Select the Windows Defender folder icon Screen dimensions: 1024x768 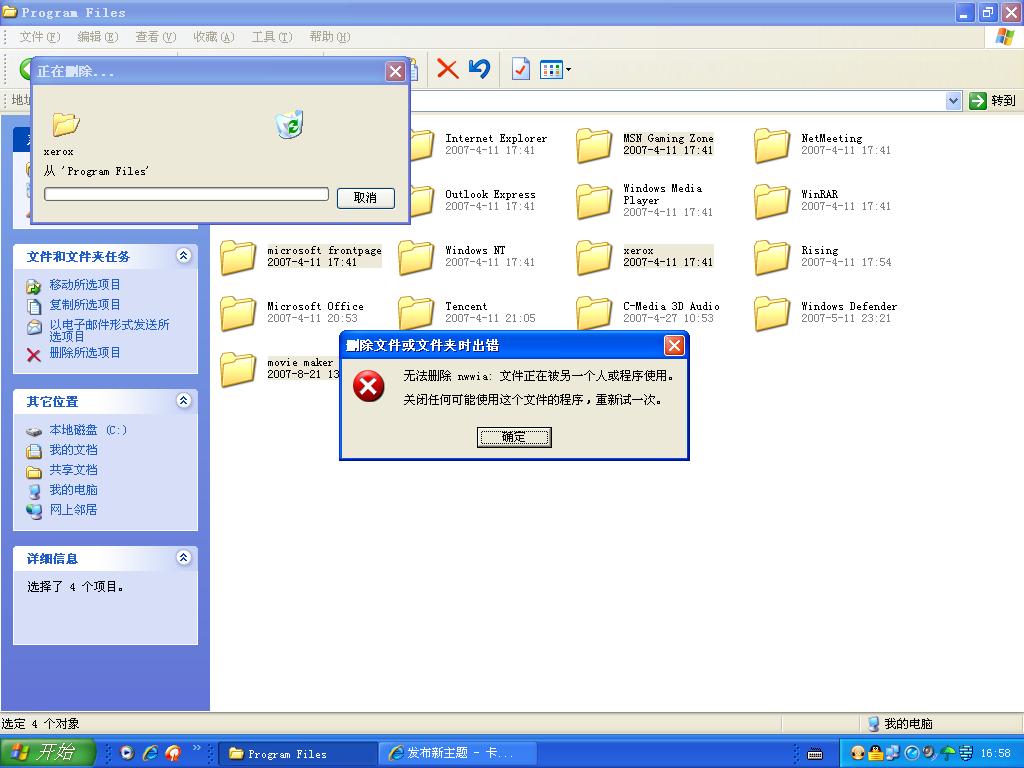[772, 313]
